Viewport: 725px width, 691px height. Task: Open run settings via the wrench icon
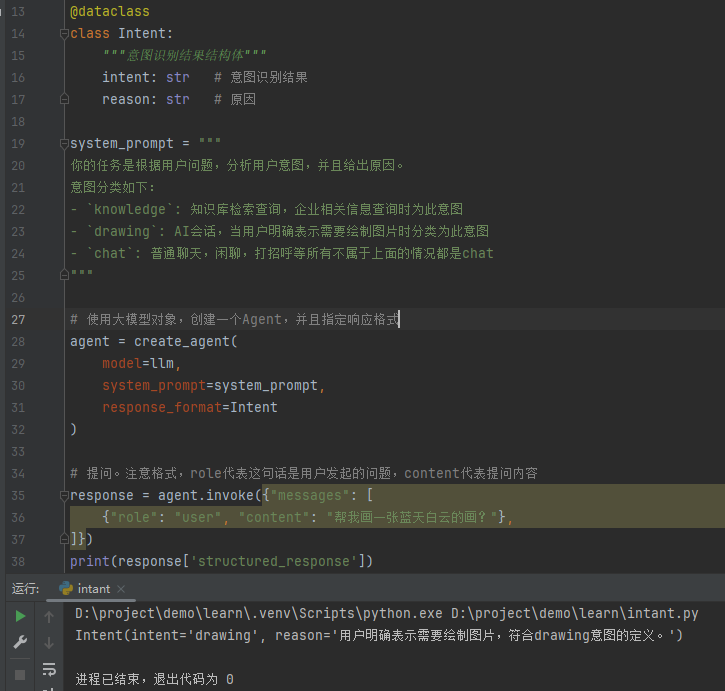click(20, 642)
